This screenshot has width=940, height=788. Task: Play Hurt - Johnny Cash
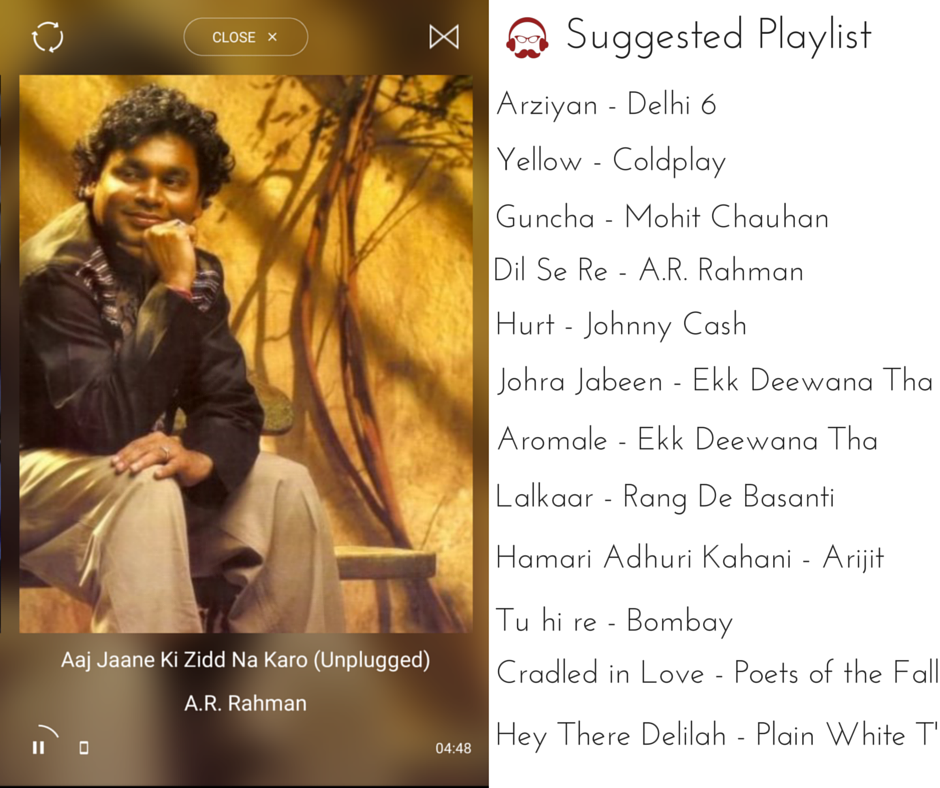click(x=622, y=326)
